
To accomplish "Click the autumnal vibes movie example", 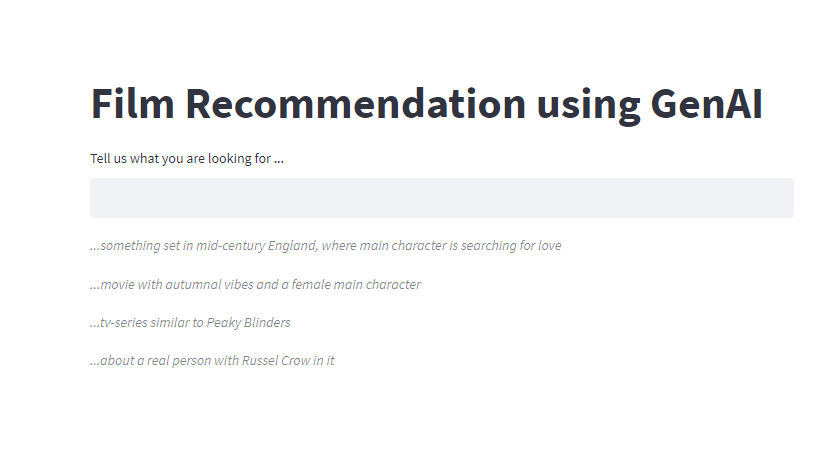I will (x=255, y=284).
